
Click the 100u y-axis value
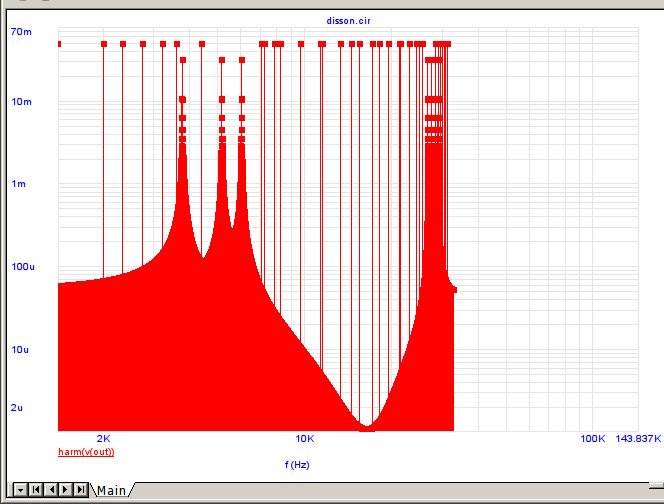click(x=23, y=267)
